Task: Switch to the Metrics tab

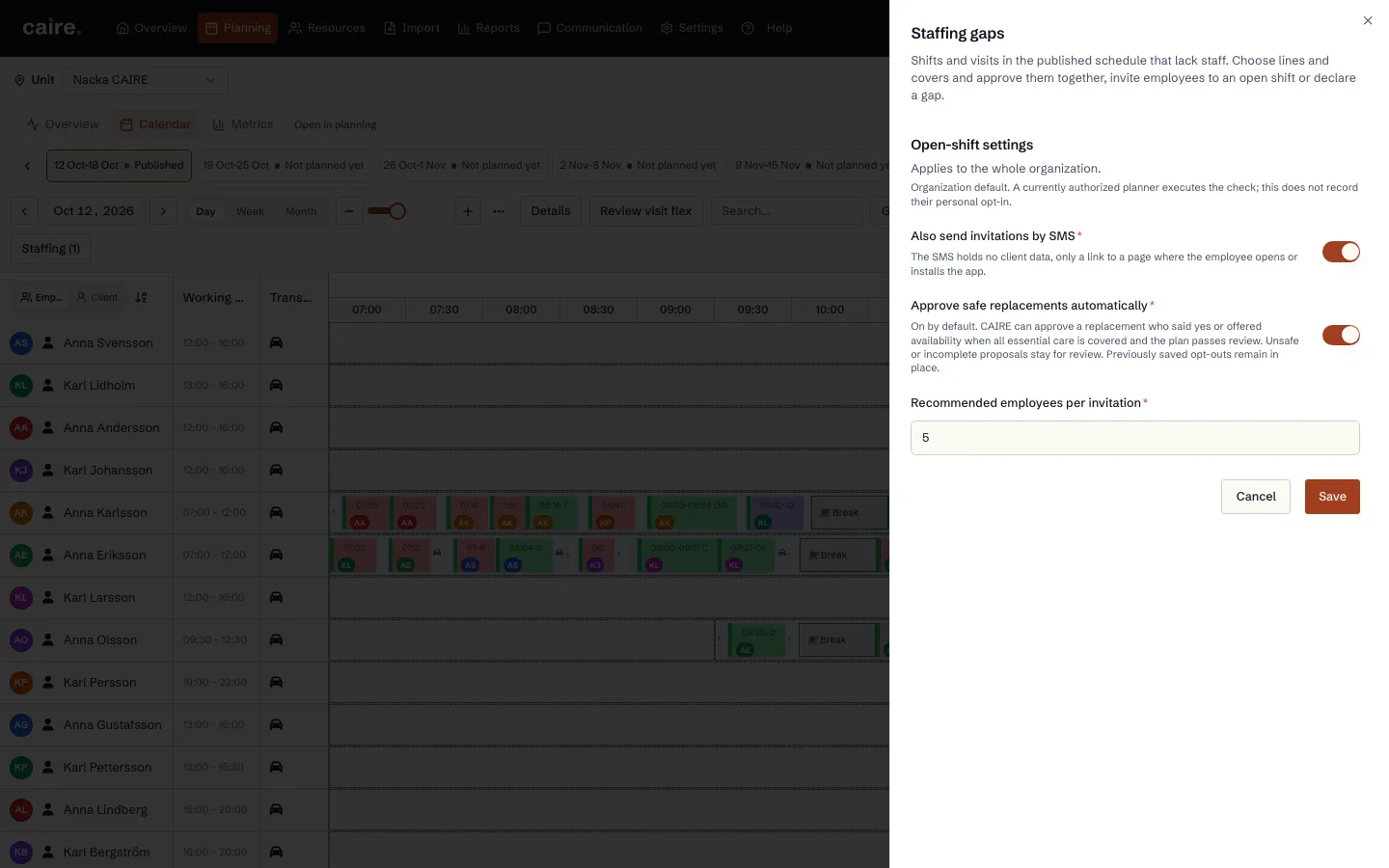Action: (x=243, y=124)
